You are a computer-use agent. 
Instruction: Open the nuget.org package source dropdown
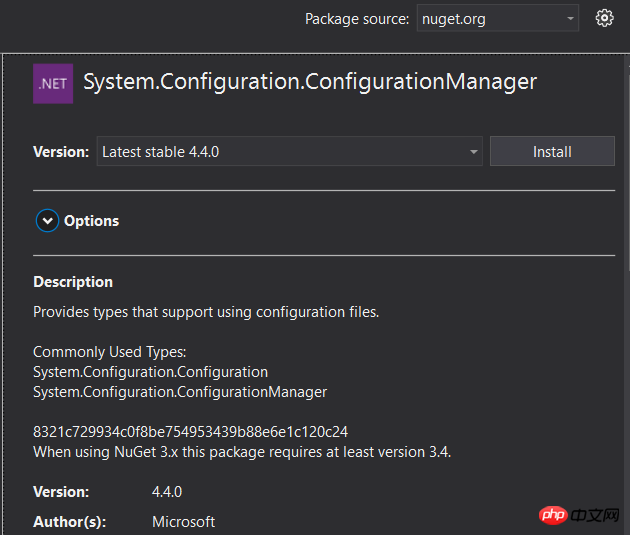click(x=497, y=18)
